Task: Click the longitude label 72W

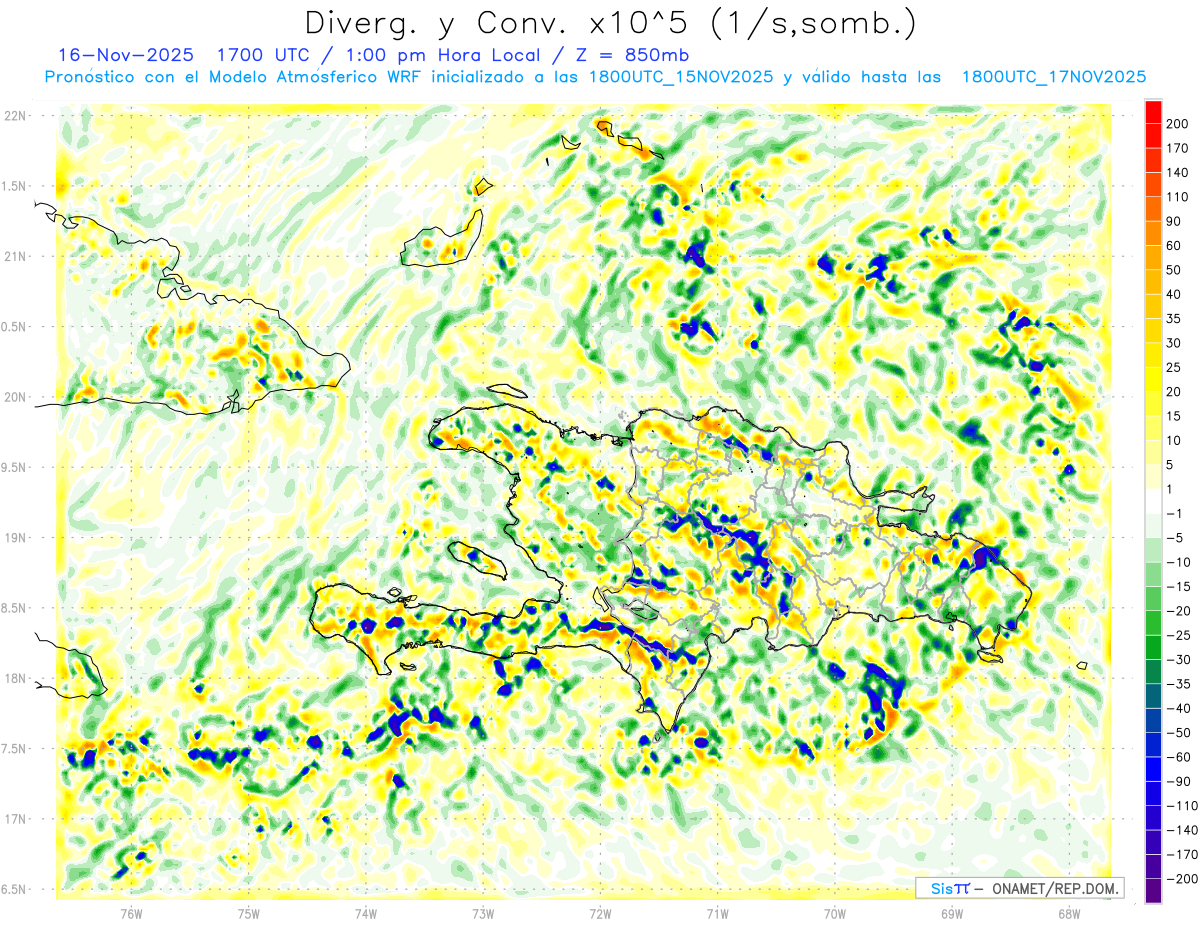Action: pos(600,913)
